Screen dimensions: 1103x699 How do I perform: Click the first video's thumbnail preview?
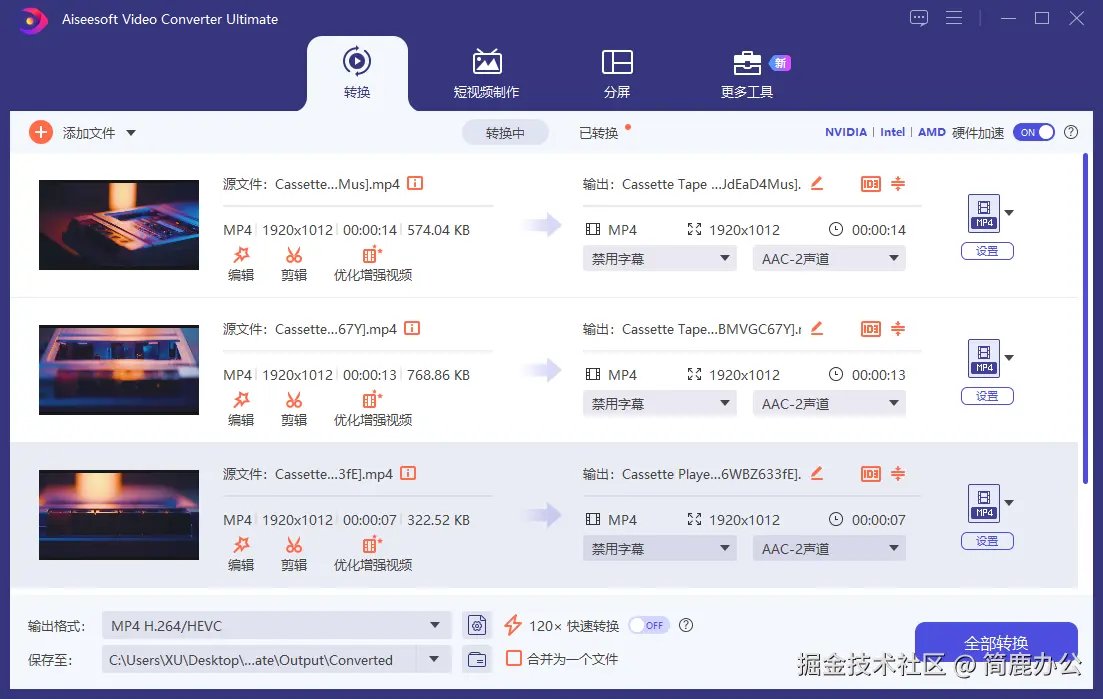(x=118, y=224)
